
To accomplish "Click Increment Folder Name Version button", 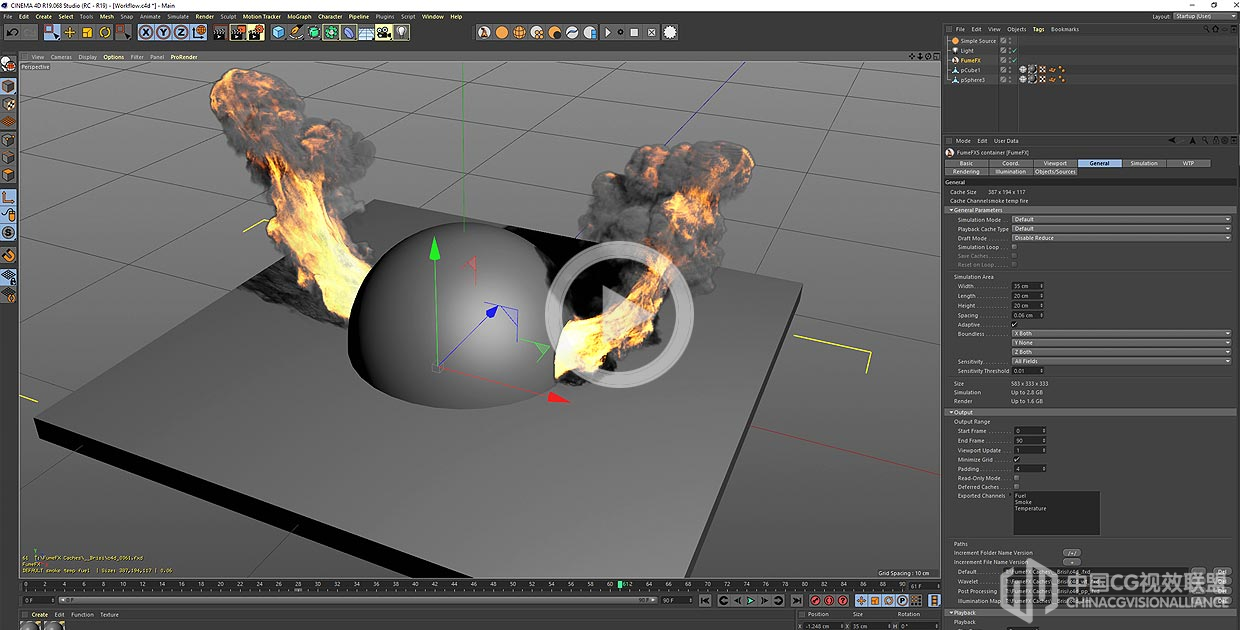I will pos(1071,552).
